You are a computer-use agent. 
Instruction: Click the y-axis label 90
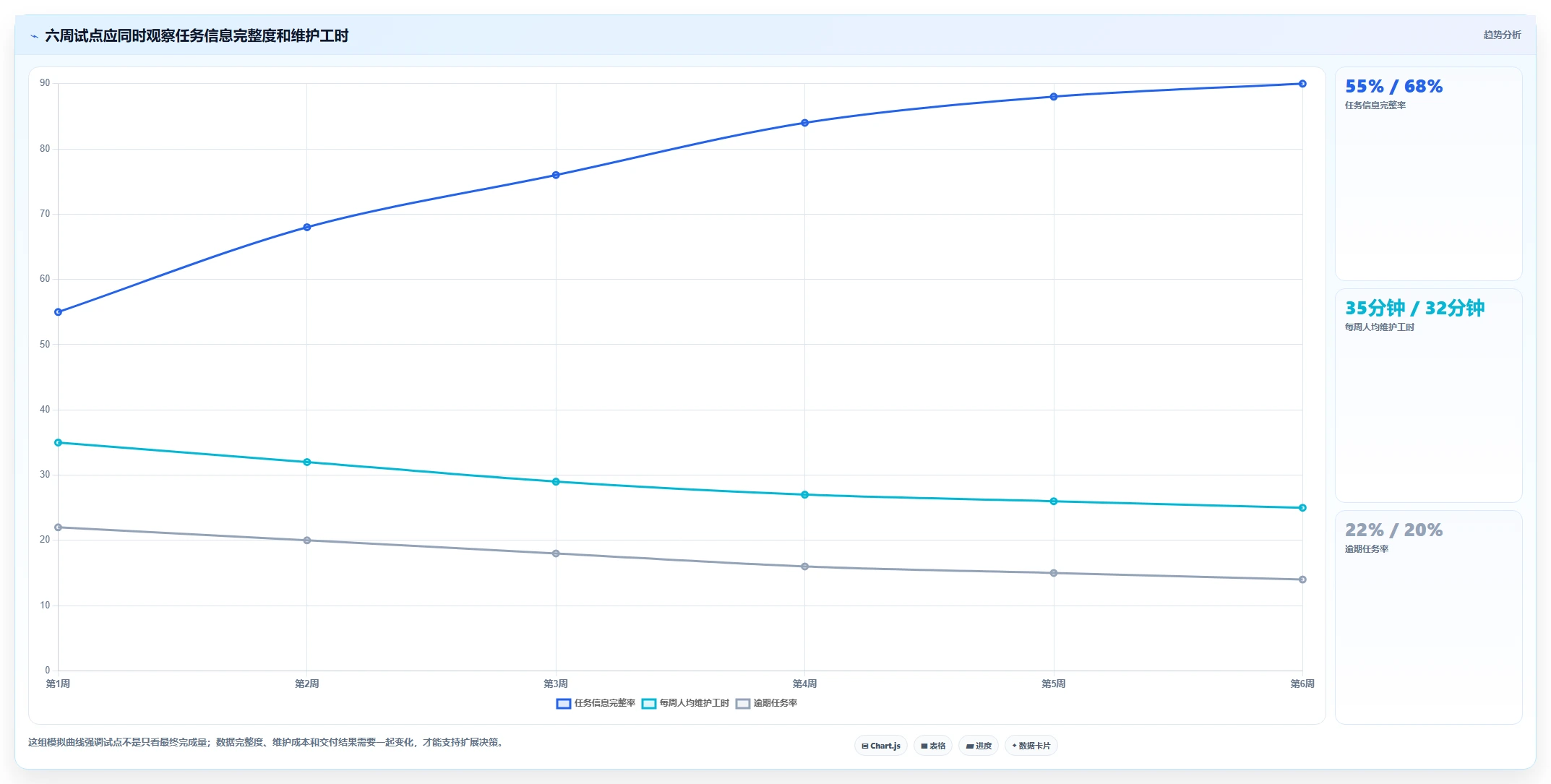pyautogui.click(x=45, y=83)
